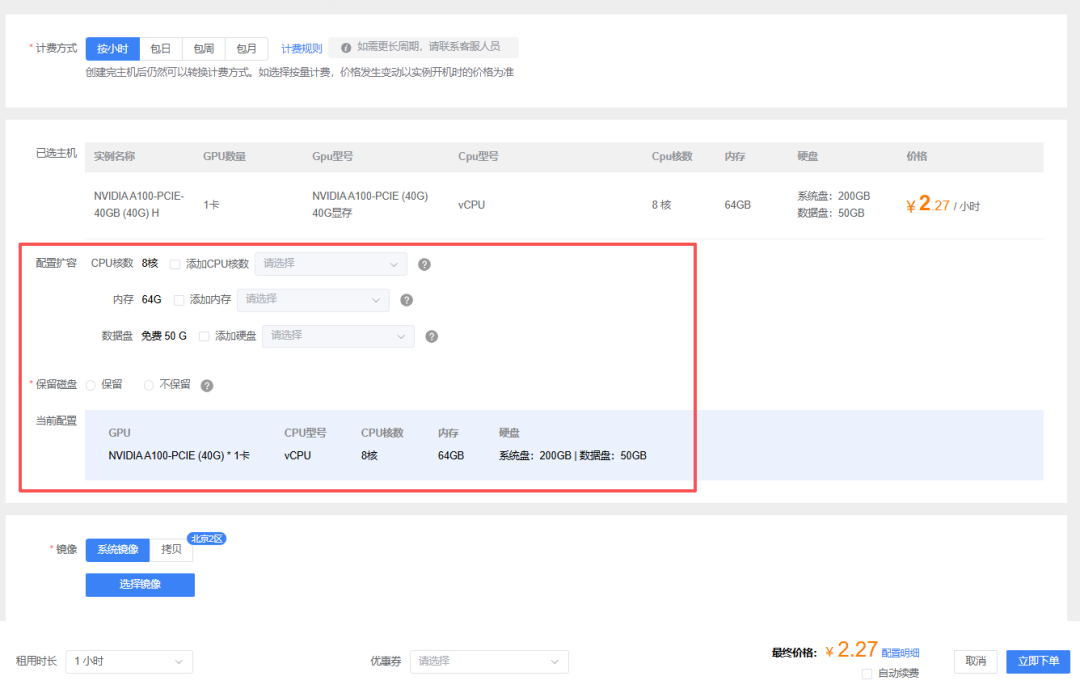Click the 64GB memory cell in host table
Screen dimensions: 1080x689
(x=738, y=205)
